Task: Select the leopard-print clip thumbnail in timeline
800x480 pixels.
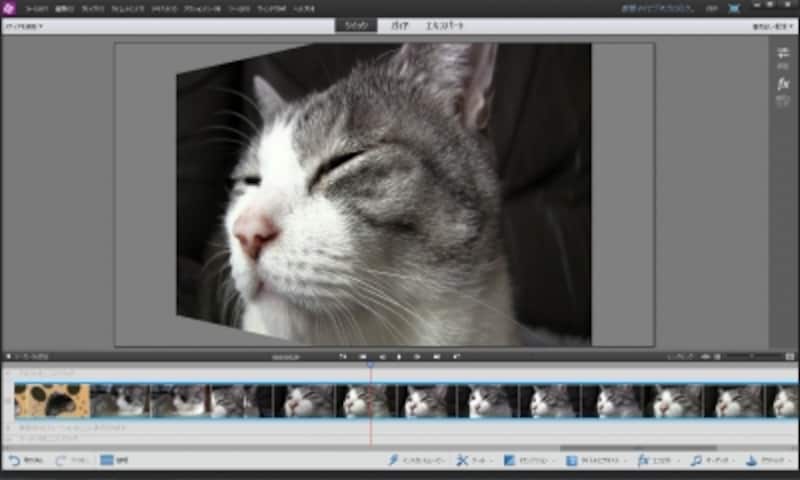Action: click(x=52, y=400)
